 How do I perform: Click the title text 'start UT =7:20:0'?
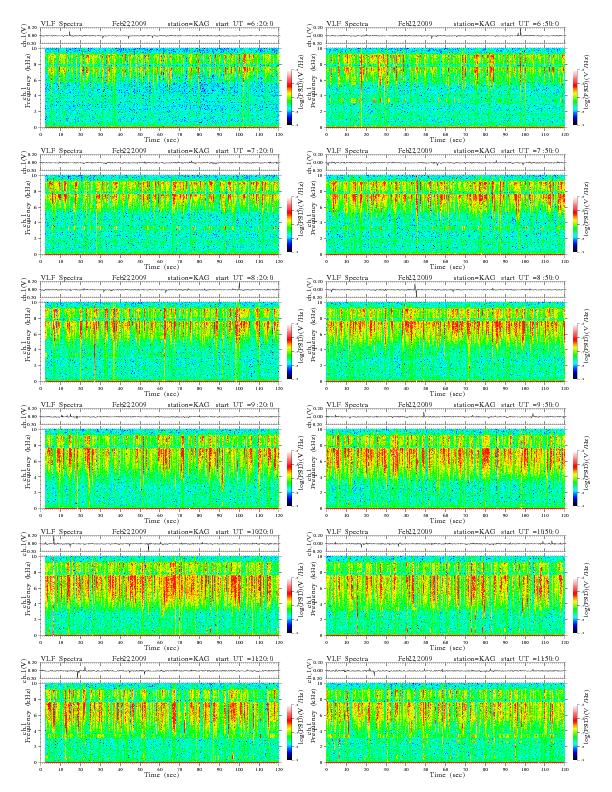244,151
